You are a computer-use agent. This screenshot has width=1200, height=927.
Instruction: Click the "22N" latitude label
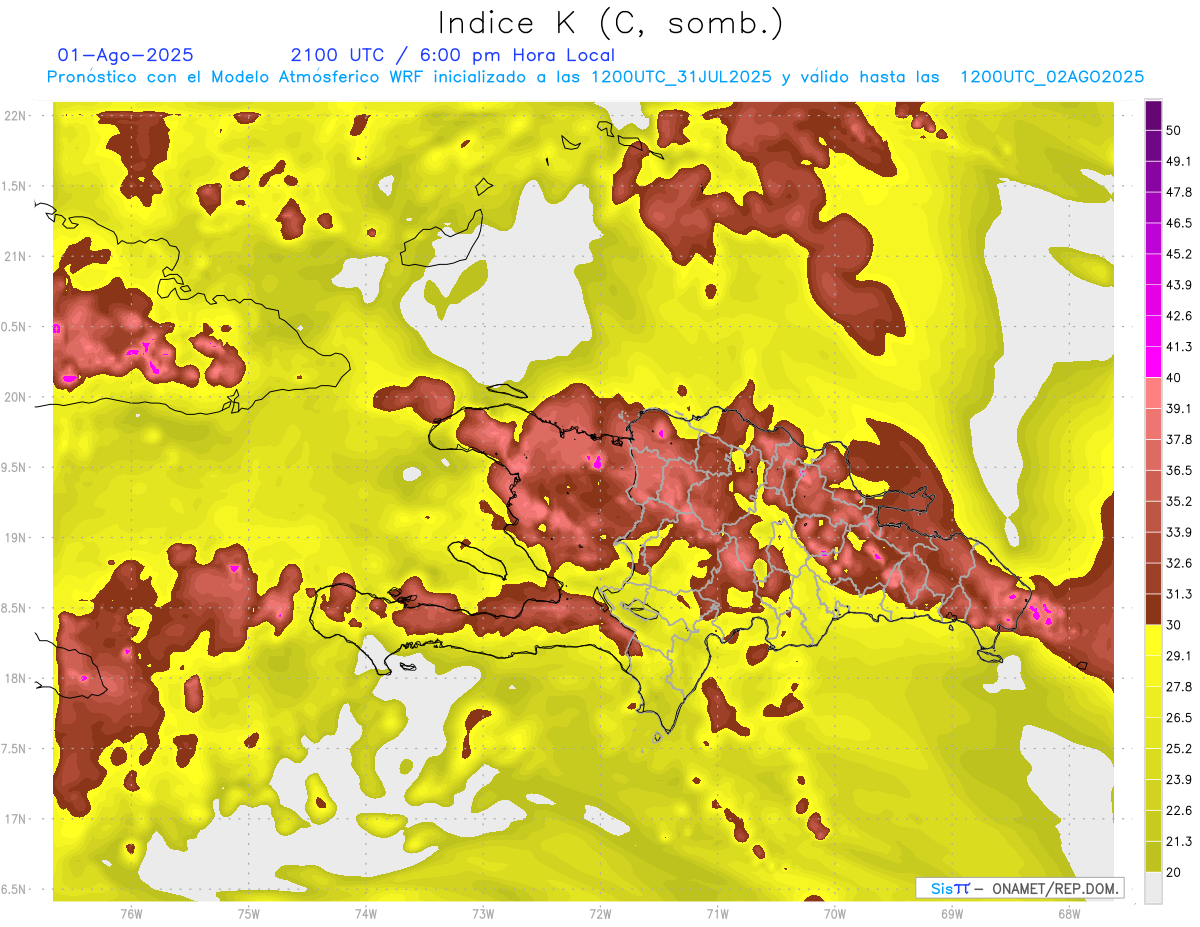[15, 116]
